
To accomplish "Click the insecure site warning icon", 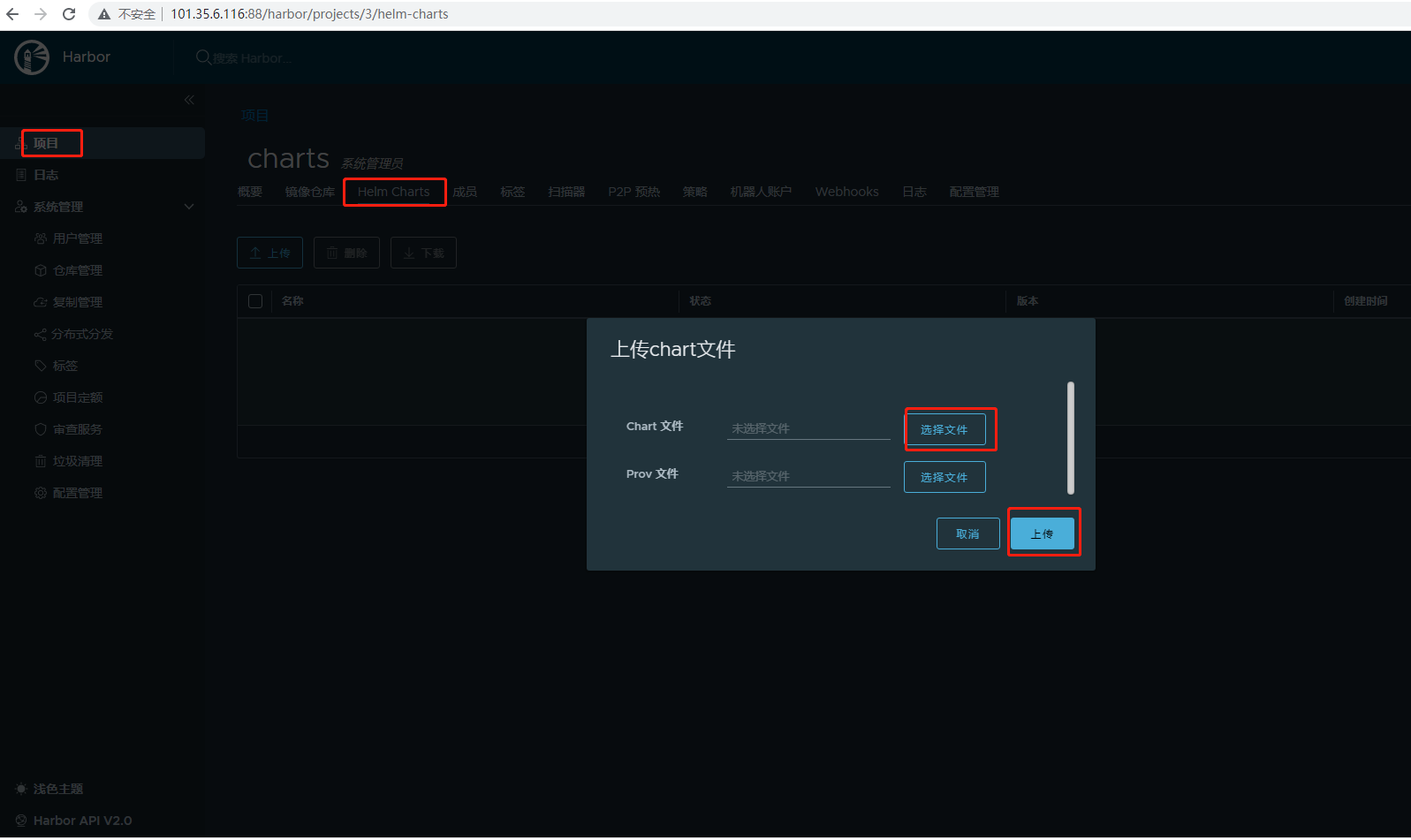I will [104, 14].
